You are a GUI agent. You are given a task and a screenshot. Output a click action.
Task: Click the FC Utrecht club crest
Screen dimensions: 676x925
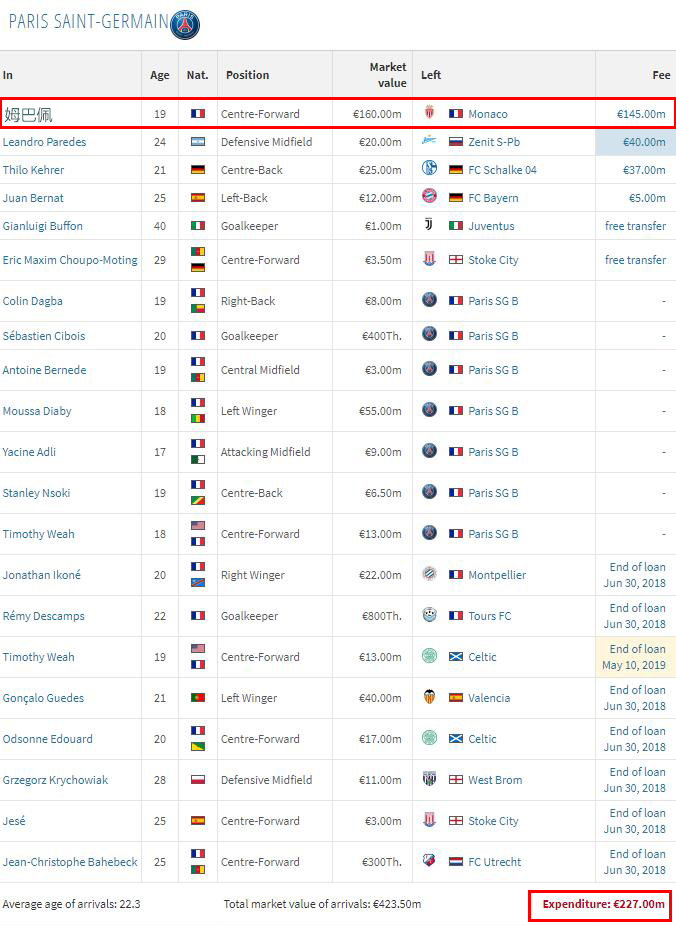(x=430, y=862)
